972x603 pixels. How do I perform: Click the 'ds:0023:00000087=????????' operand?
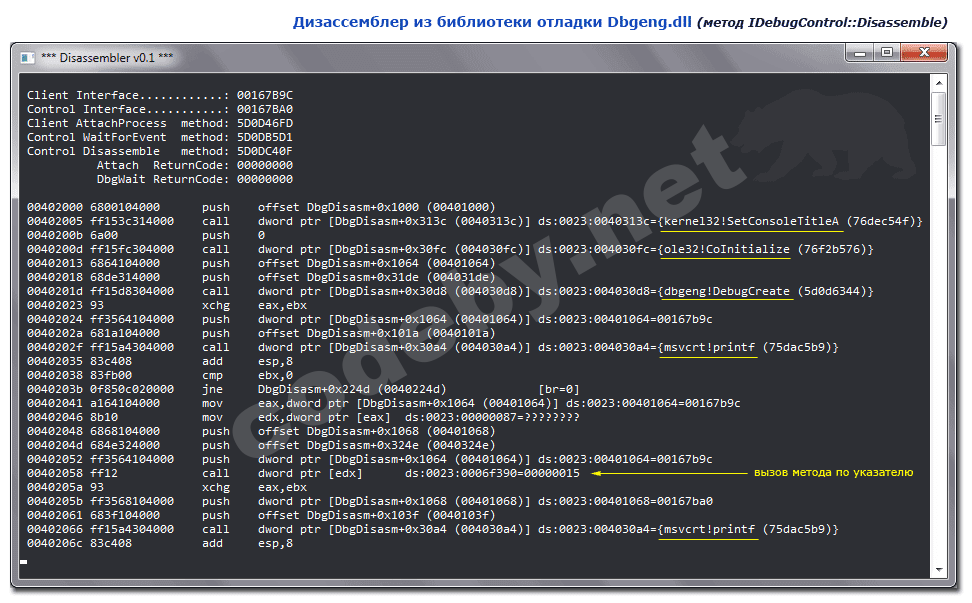(492, 417)
